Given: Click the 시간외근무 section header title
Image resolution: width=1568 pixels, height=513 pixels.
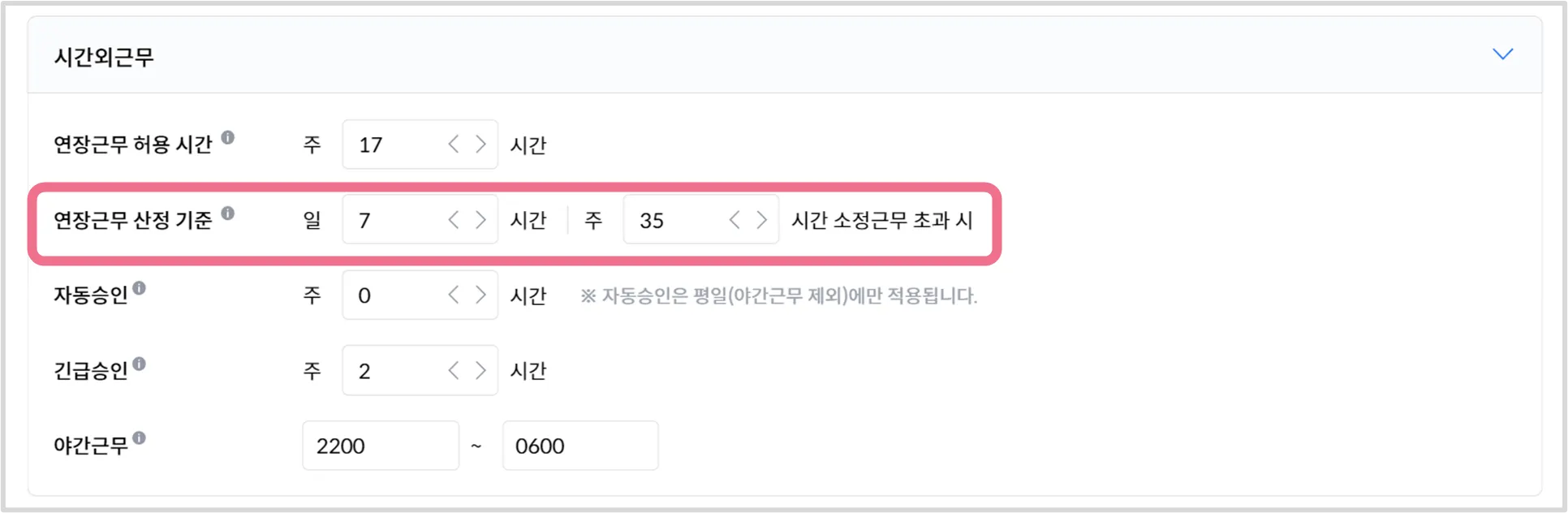Looking at the screenshot, I should (x=104, y=57).
